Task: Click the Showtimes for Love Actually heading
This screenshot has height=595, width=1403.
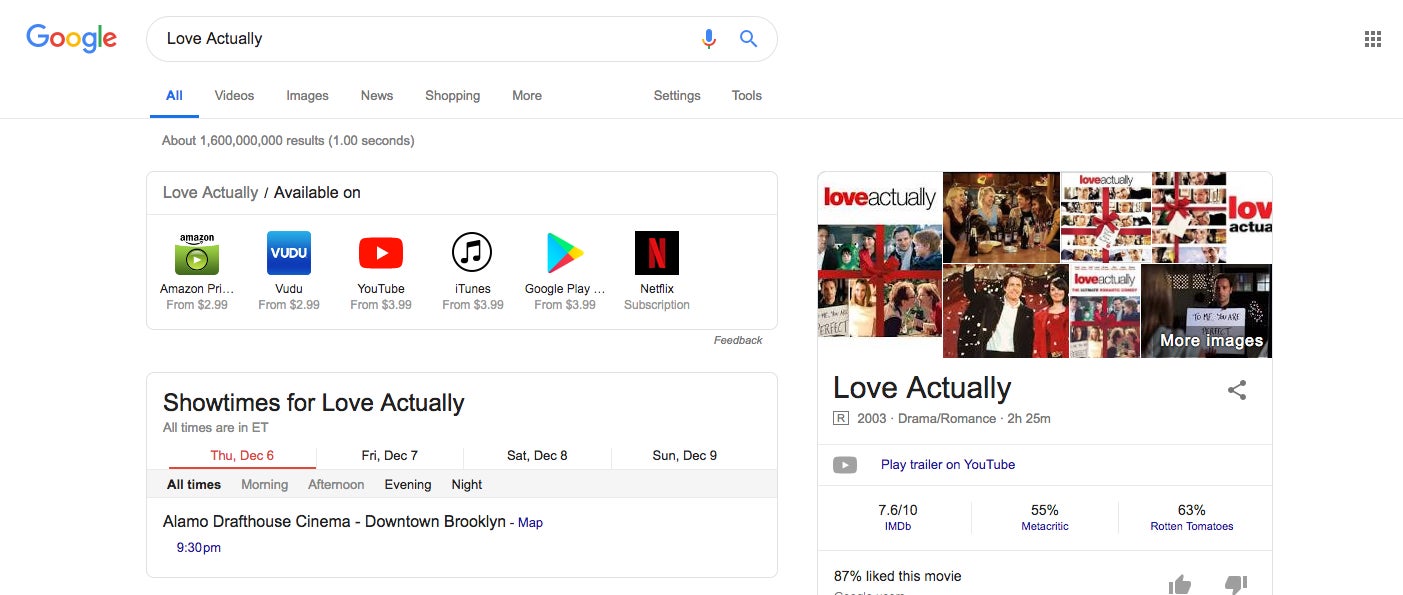Action: point(314,404)
